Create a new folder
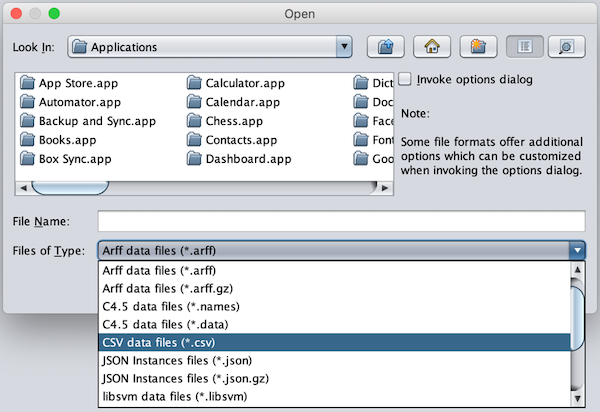 coord(478,47)
